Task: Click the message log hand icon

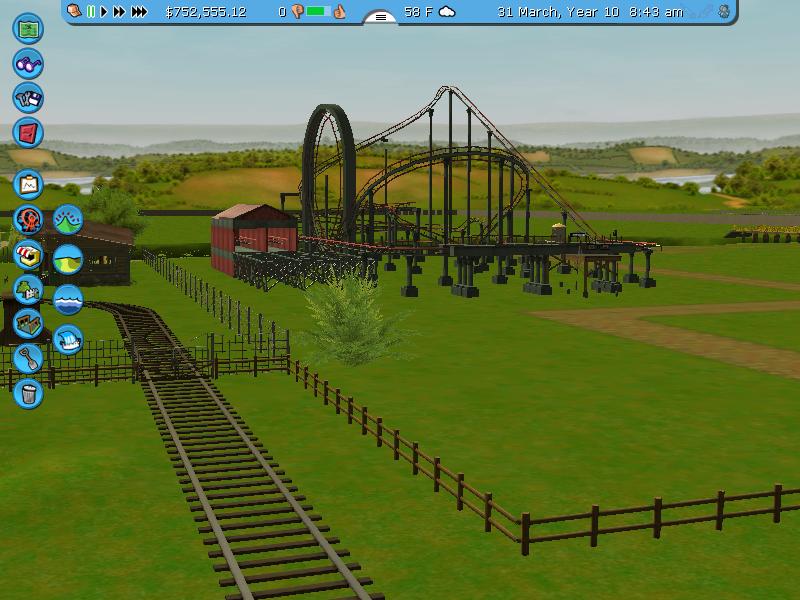Action: [x=74, y=11]
